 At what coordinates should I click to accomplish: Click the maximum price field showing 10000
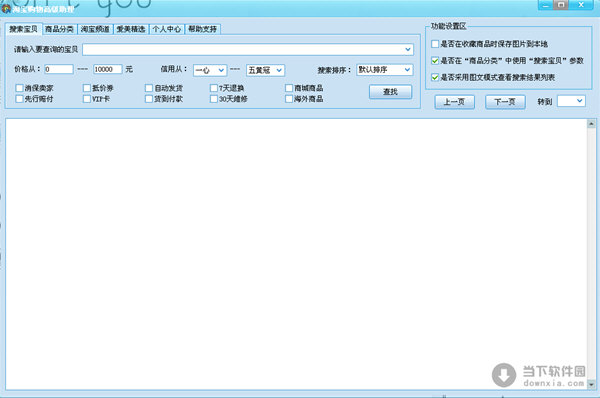(108, 69)
